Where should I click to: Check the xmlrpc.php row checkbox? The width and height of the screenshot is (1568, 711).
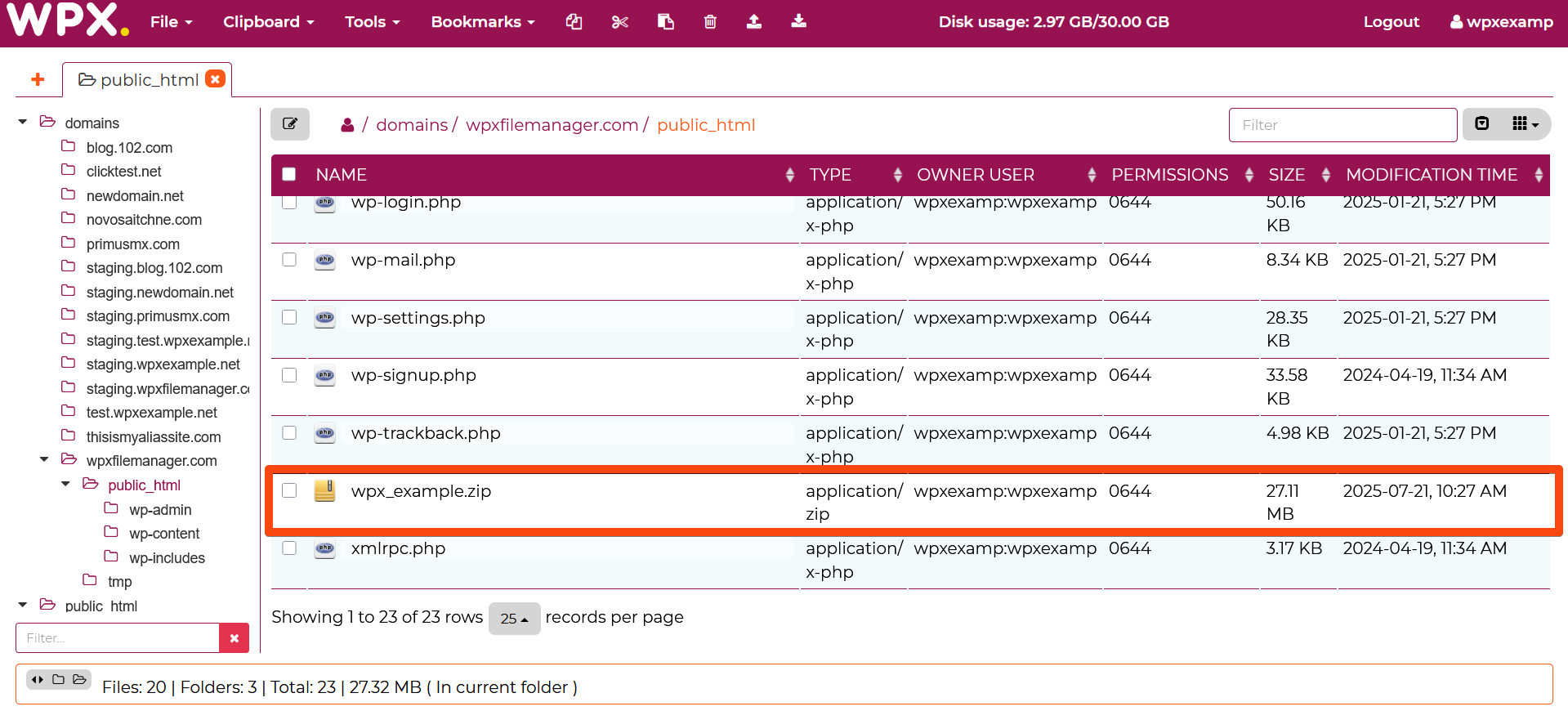click(x=289, y=548)
